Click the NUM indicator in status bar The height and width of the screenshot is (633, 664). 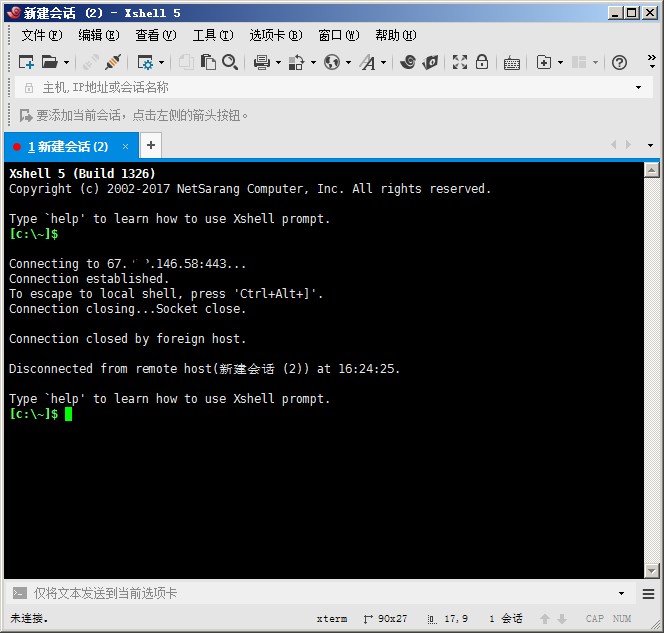click(x=622, y=619)
